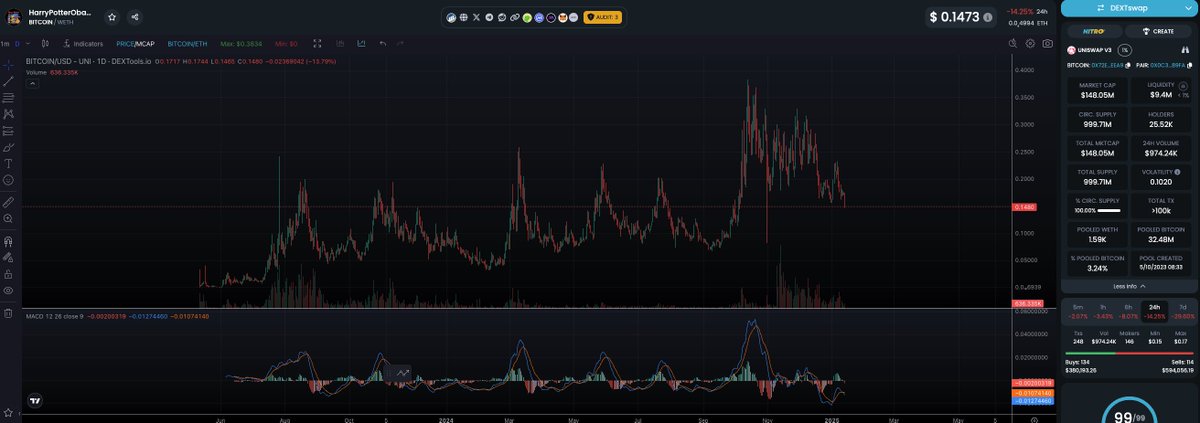Image resolution: width=1200 pixels, height=423 pixels.
Task: Click the token avatar image at top left
Action: [14, 17]
